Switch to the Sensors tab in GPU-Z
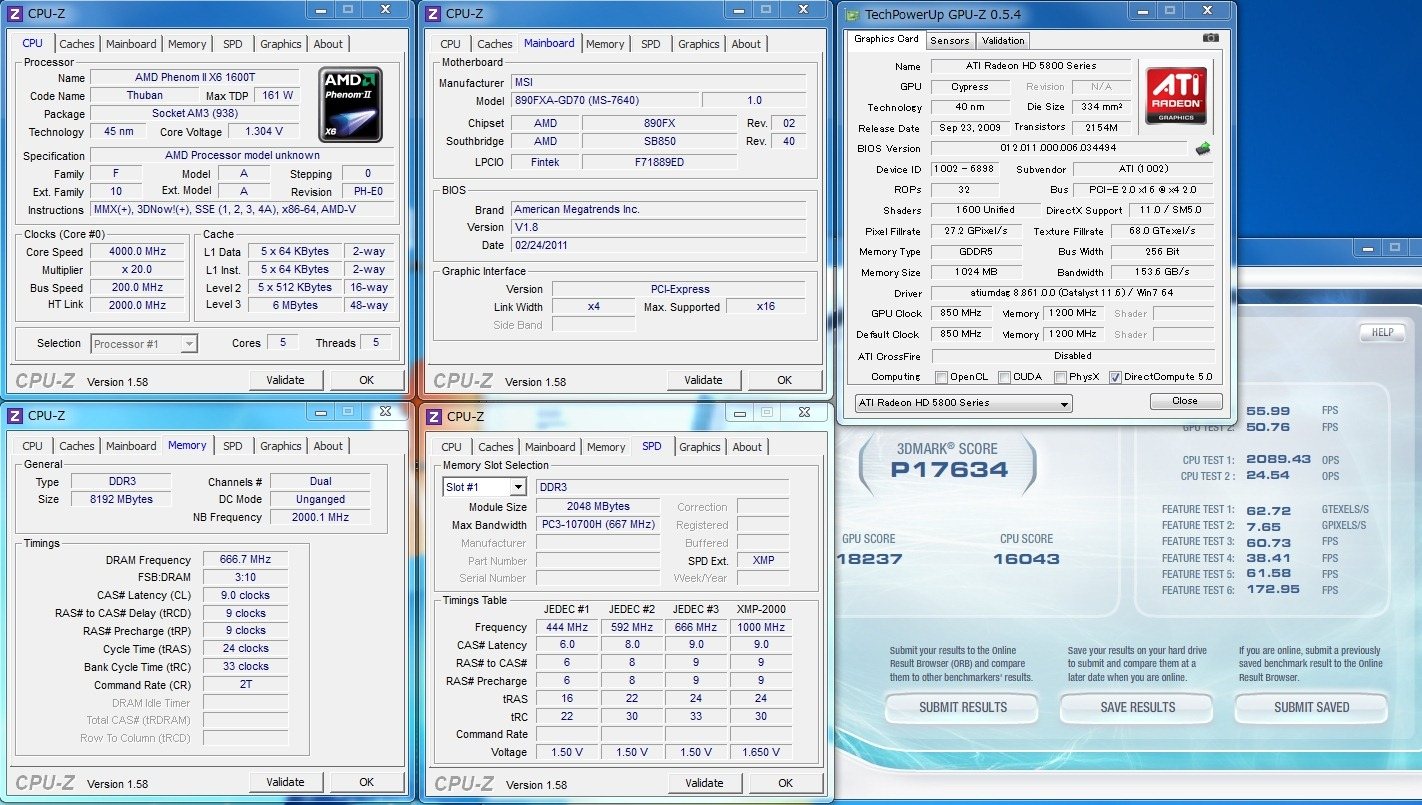This screenshot has width=1422, height=805. pyautogui.click(x=949, y=41)
